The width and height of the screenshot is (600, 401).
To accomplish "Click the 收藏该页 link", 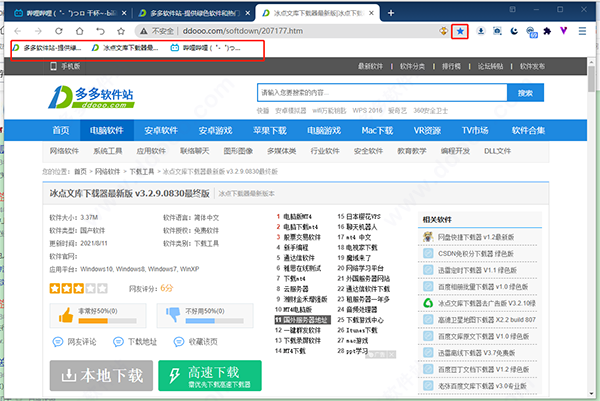I will coord(196,342).
